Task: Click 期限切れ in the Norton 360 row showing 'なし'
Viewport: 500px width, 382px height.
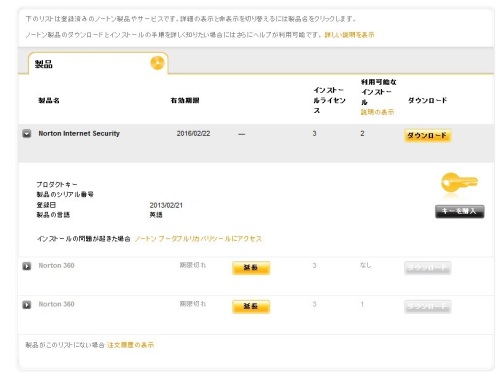Action: point(193,265)
